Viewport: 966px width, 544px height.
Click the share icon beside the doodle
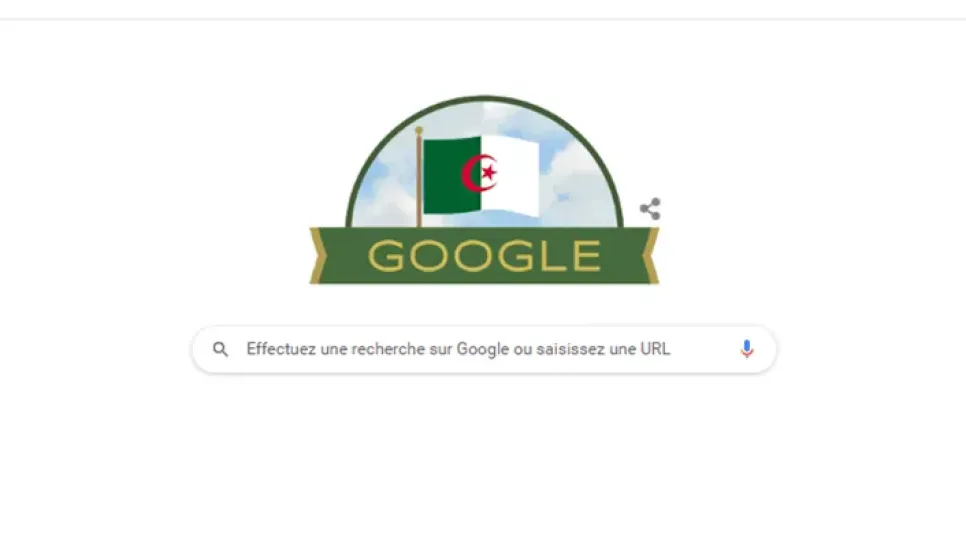click(650, 209)
